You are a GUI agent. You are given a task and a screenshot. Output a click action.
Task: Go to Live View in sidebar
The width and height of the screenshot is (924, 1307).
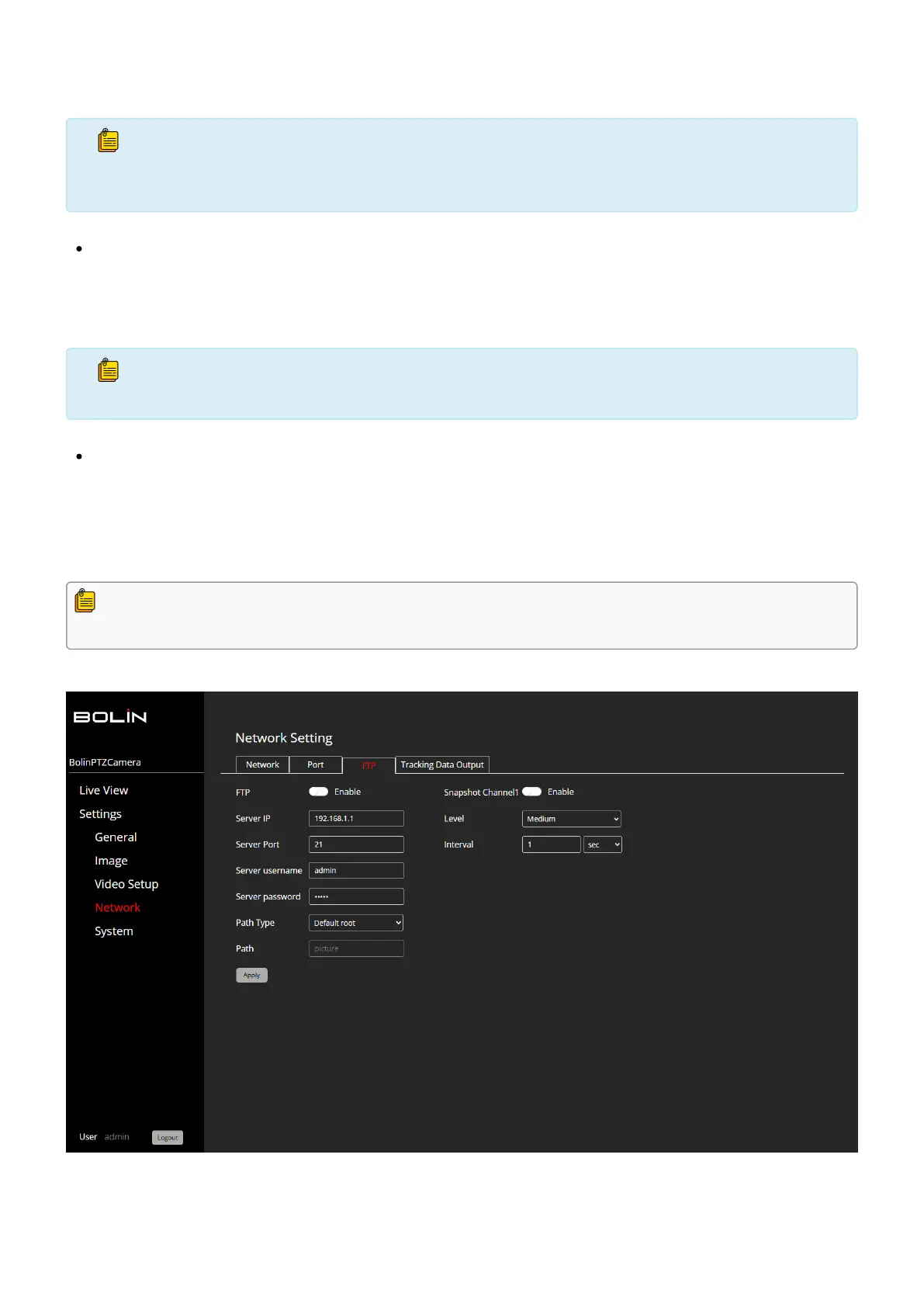point(104,790)
